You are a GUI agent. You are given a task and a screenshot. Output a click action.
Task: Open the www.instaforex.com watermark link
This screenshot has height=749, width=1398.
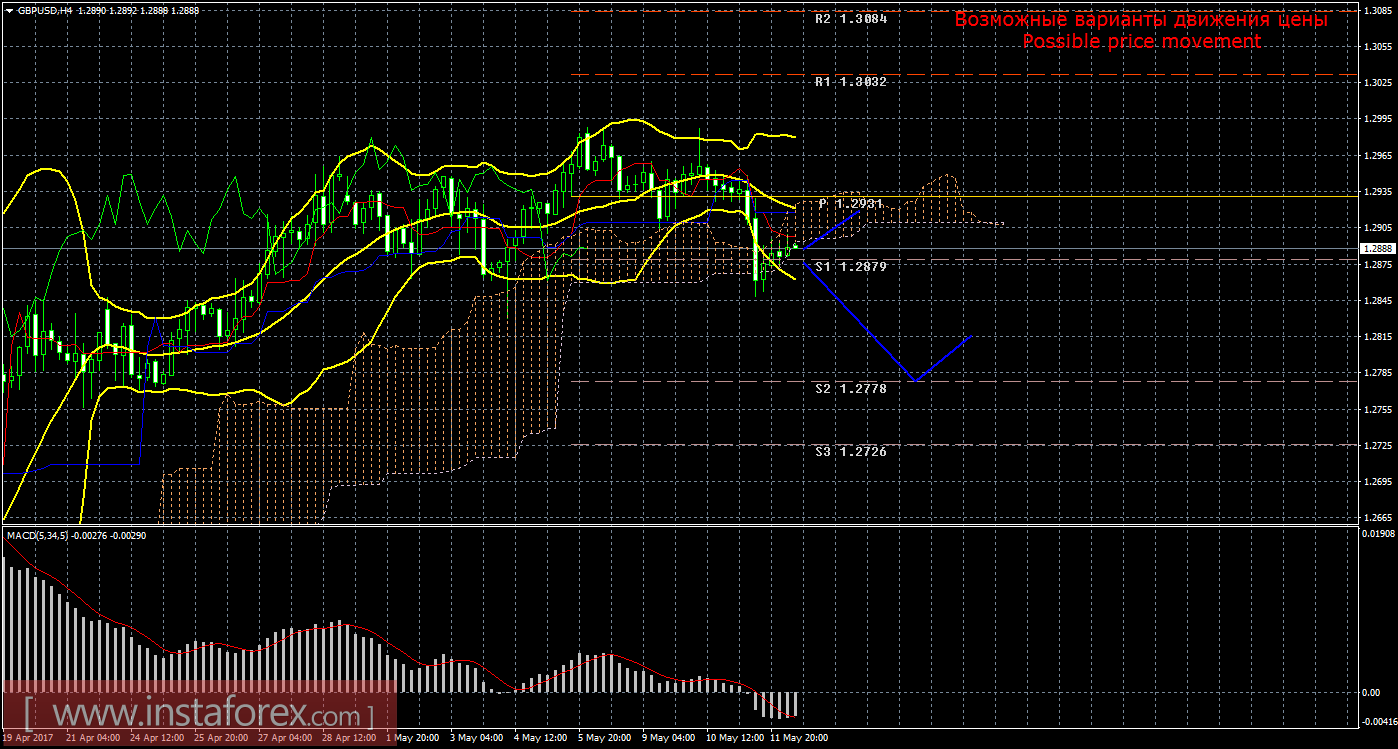click(200, 716)
